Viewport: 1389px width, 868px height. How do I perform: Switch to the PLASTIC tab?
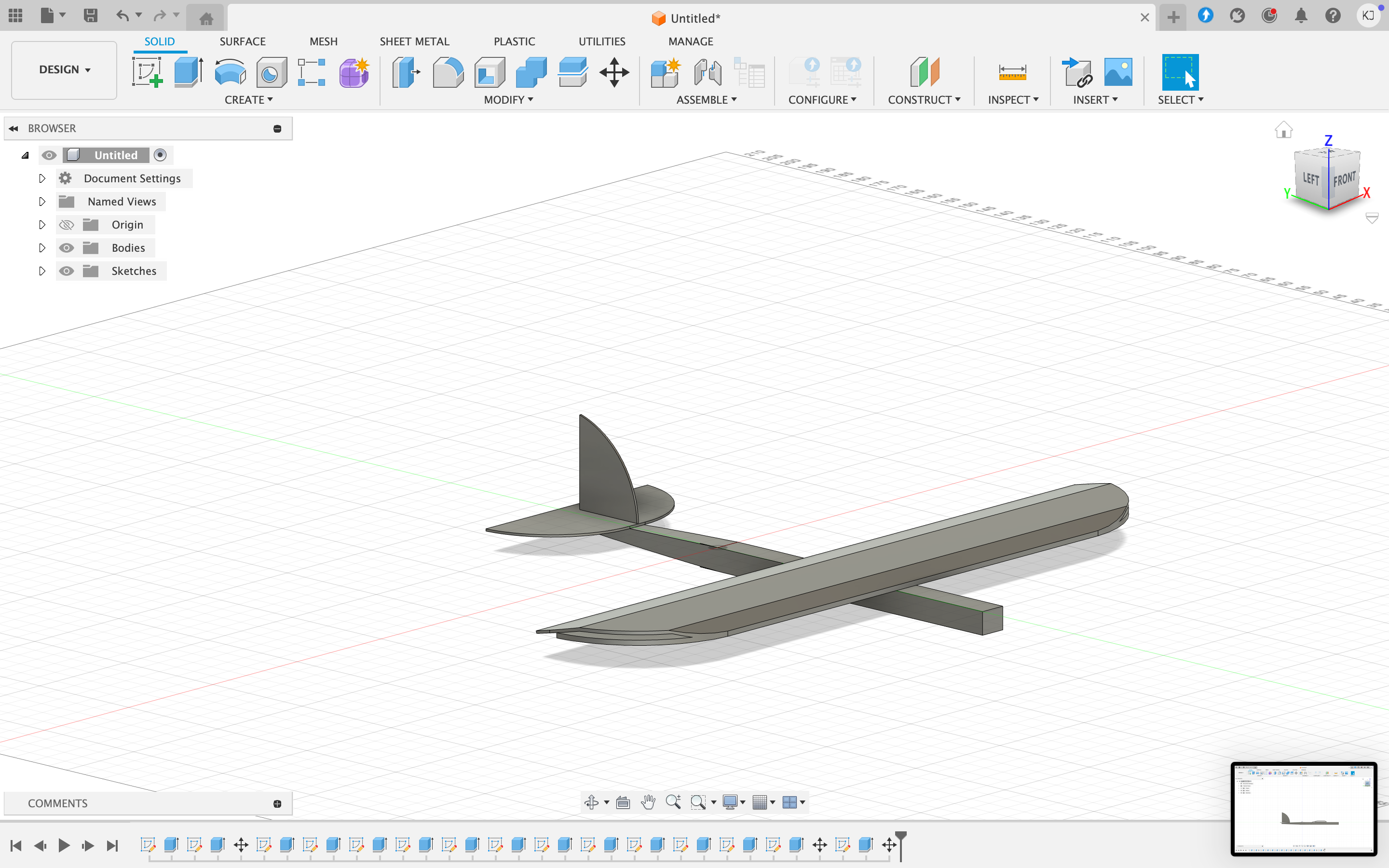[514, 41]
